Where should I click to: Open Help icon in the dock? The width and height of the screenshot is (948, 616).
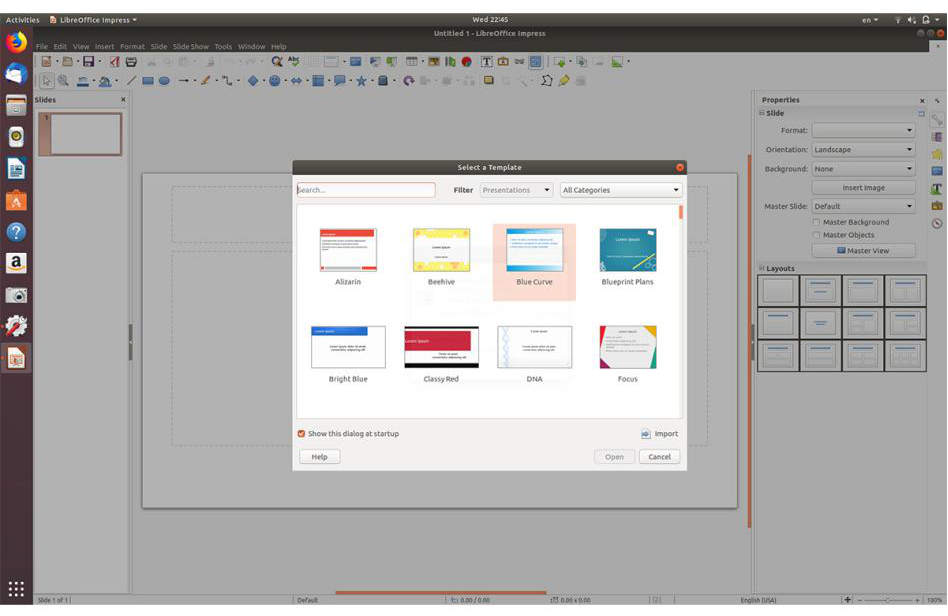pos(16,232)
